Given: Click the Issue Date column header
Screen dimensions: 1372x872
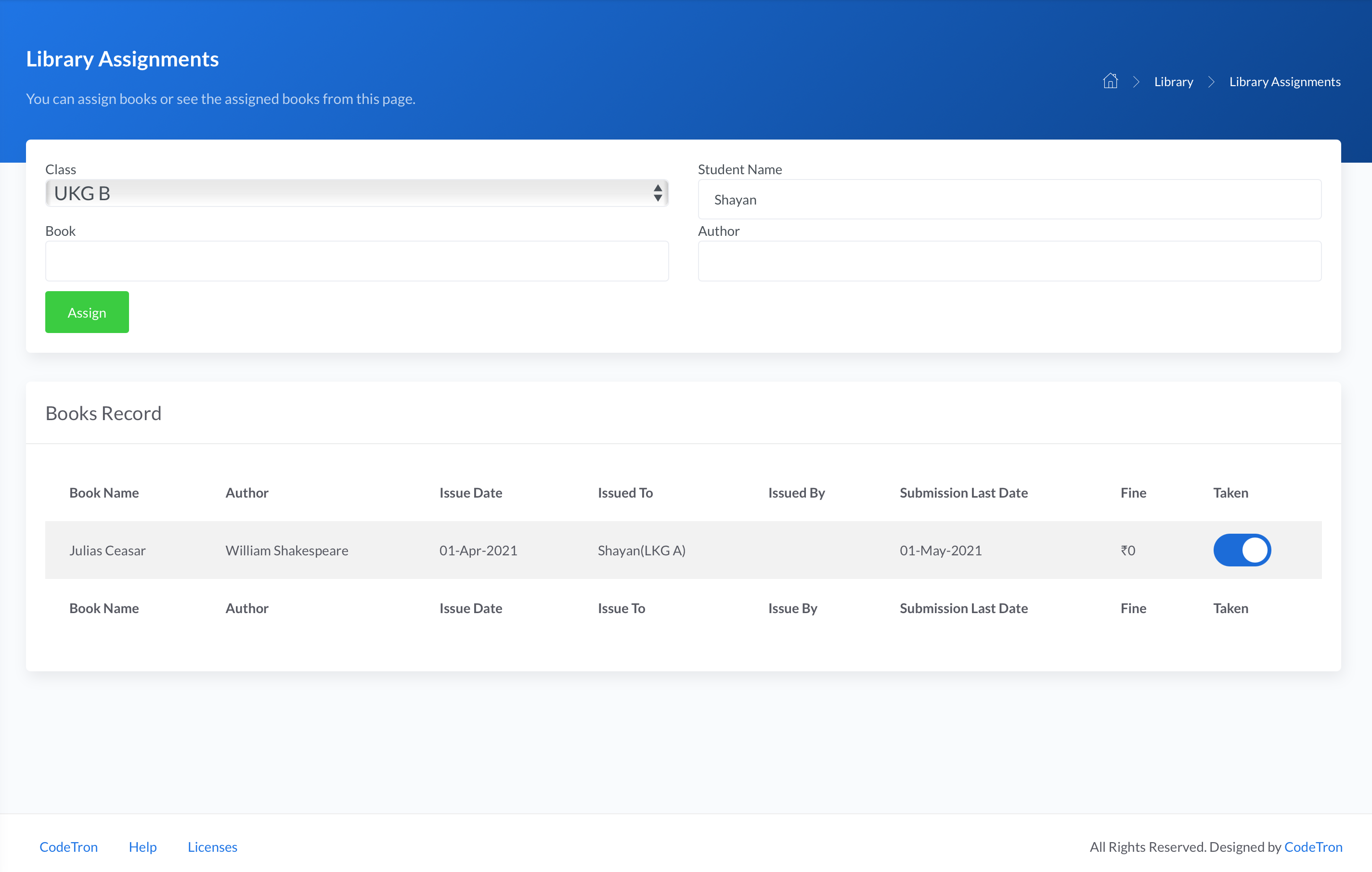Looking at the screenshot, I should click(x=470, y=493).
